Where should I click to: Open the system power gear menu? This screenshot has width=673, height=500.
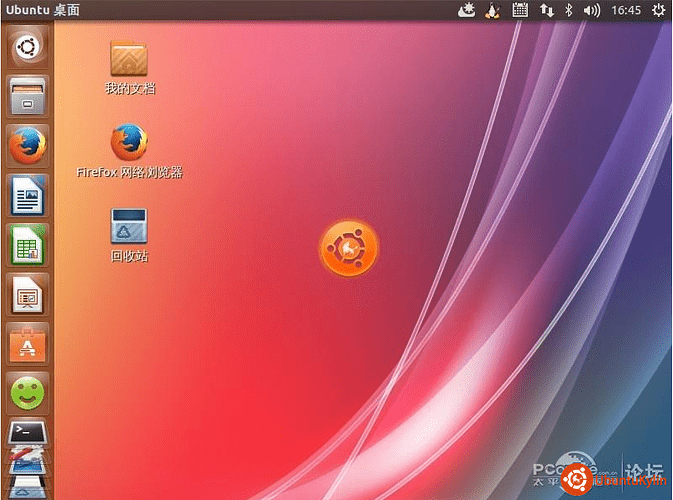coord(657,11)
